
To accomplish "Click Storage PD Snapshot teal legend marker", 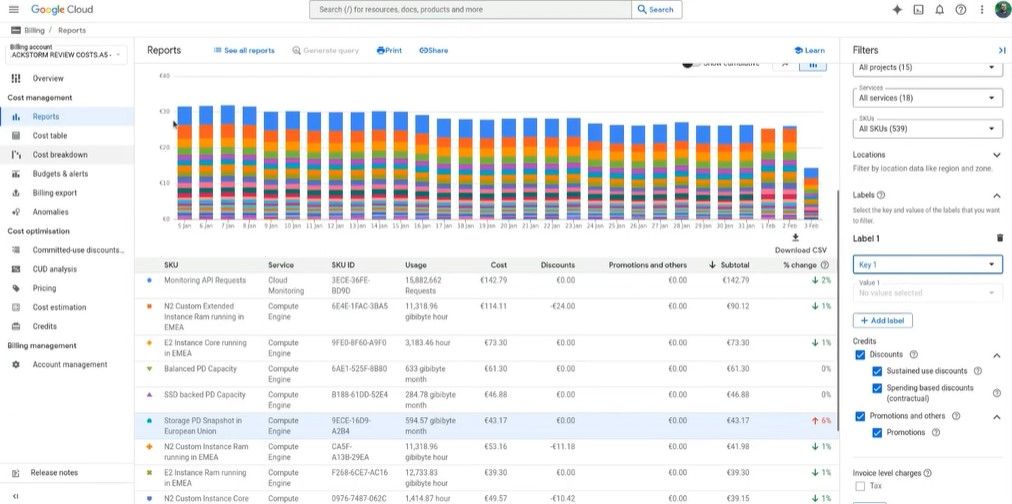I will click(149, 420).
